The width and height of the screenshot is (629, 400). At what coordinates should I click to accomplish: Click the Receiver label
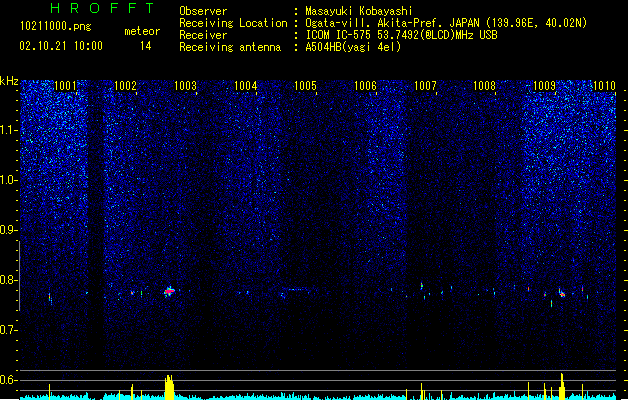203,35
